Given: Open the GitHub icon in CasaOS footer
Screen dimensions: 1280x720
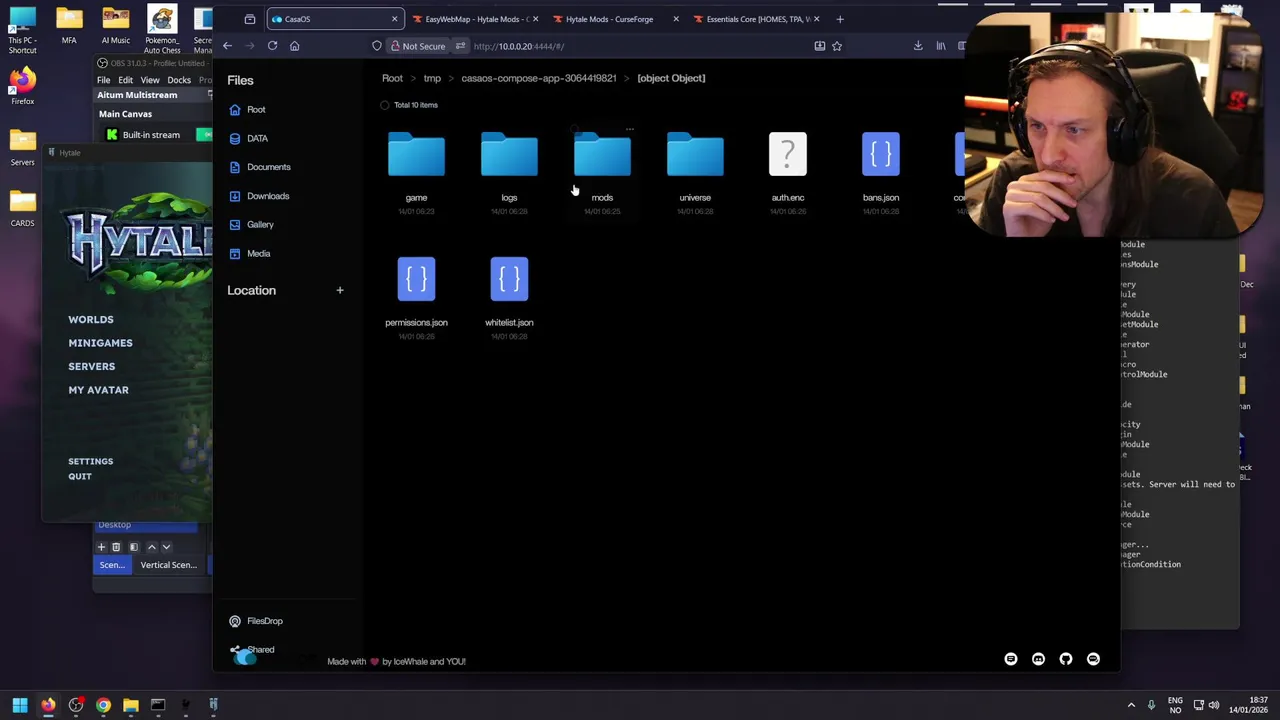Looking at the screenshot, I should point(1066,659).
